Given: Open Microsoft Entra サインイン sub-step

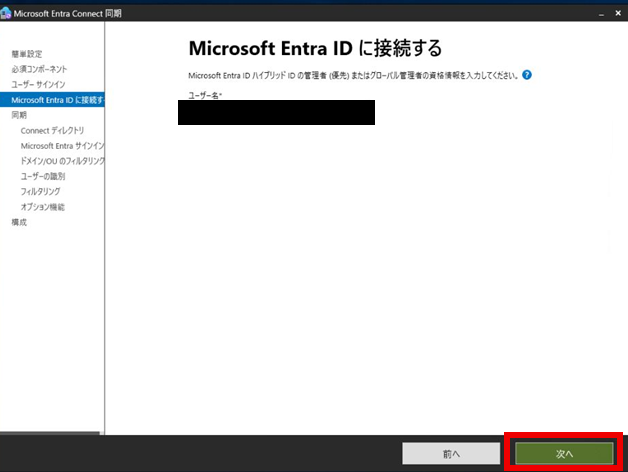Looking at the screenshot, I should (x=62, y=146).
